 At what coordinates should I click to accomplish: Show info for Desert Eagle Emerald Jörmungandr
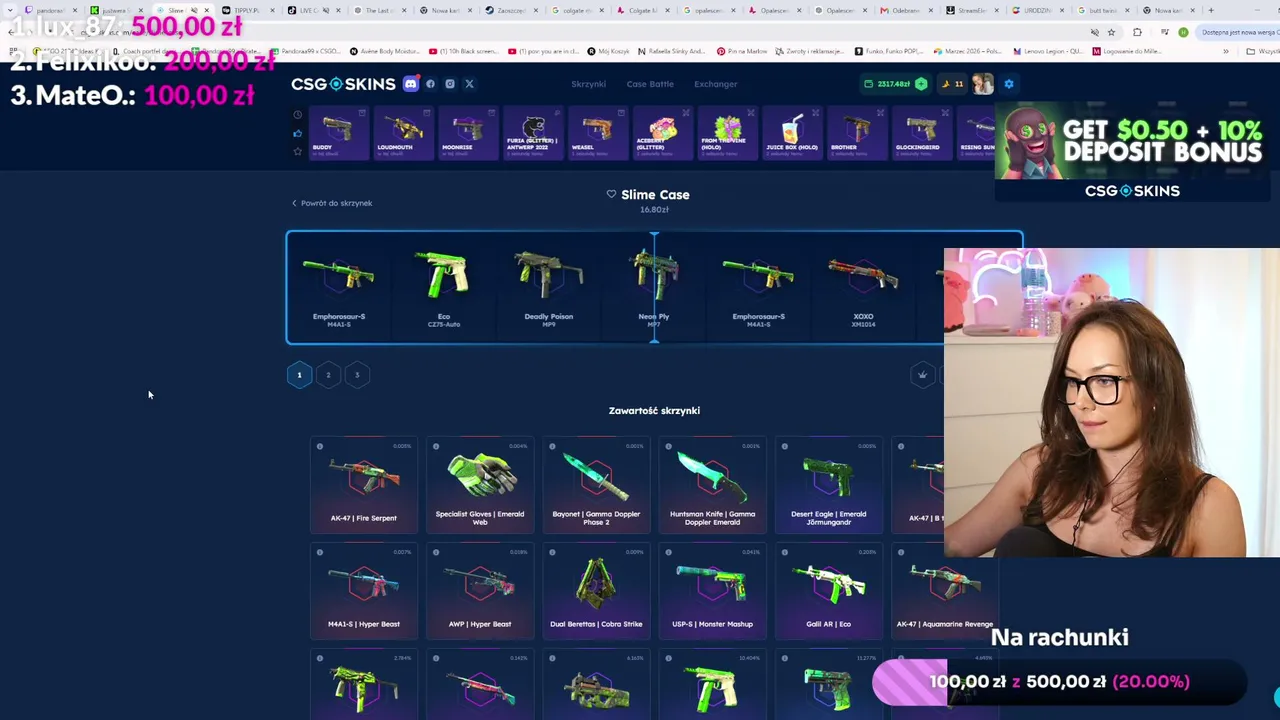784,446
